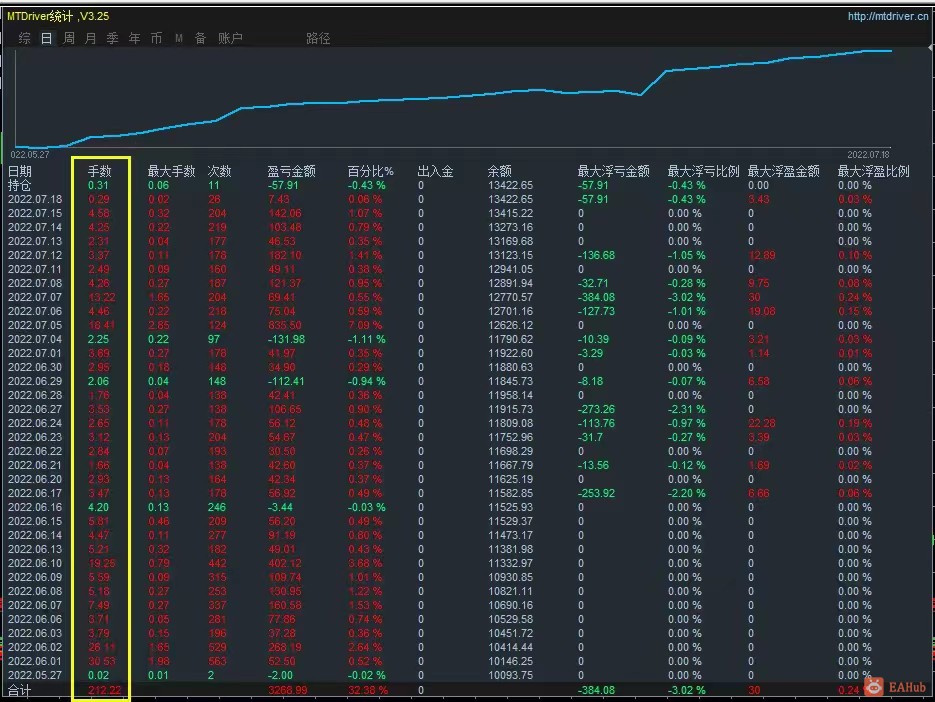
Task: Select the 2022.07.05 date row
Action: (35, 325)
